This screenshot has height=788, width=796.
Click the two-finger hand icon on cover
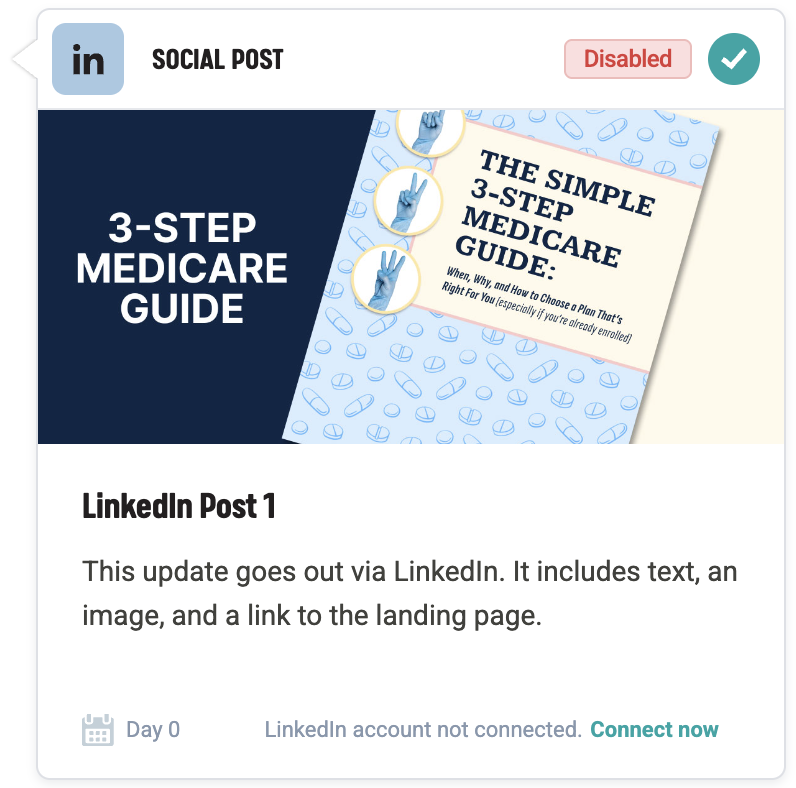409,200
